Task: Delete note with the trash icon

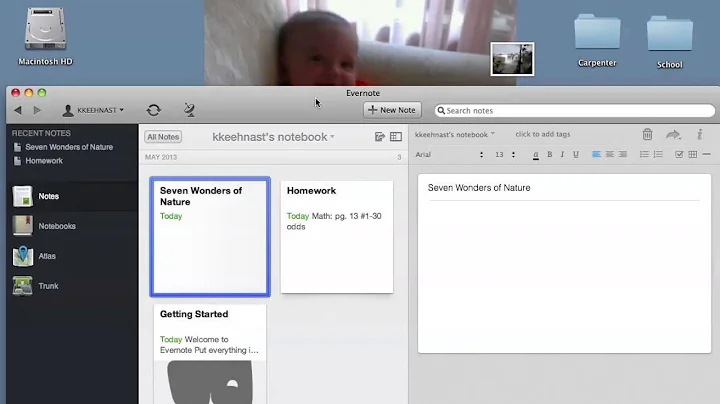Action: point(647,134)
